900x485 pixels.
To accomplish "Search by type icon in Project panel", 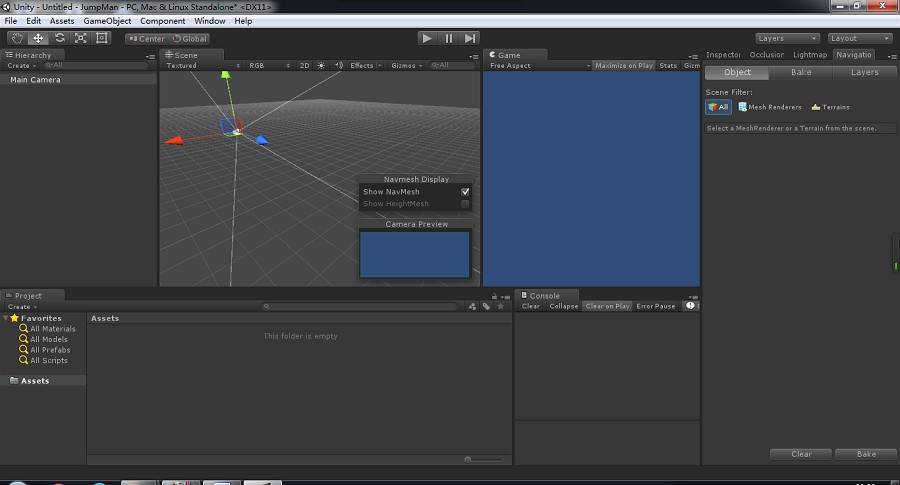I will (x=472, y=306).
